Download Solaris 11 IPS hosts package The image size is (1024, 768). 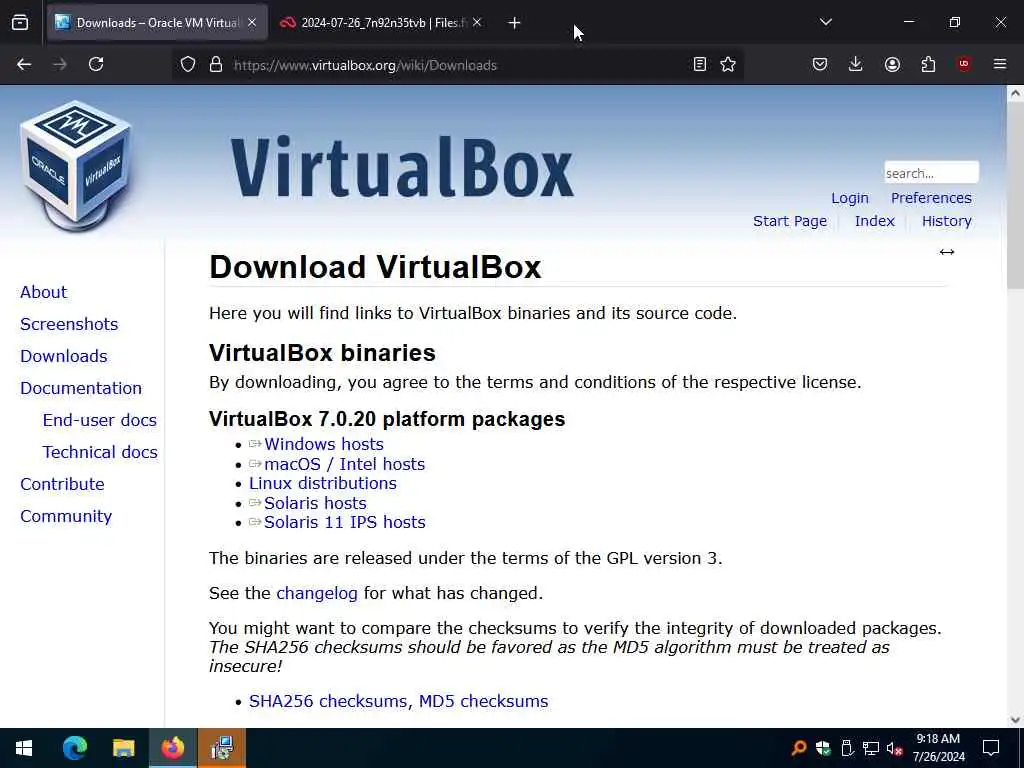coord(344,522)
